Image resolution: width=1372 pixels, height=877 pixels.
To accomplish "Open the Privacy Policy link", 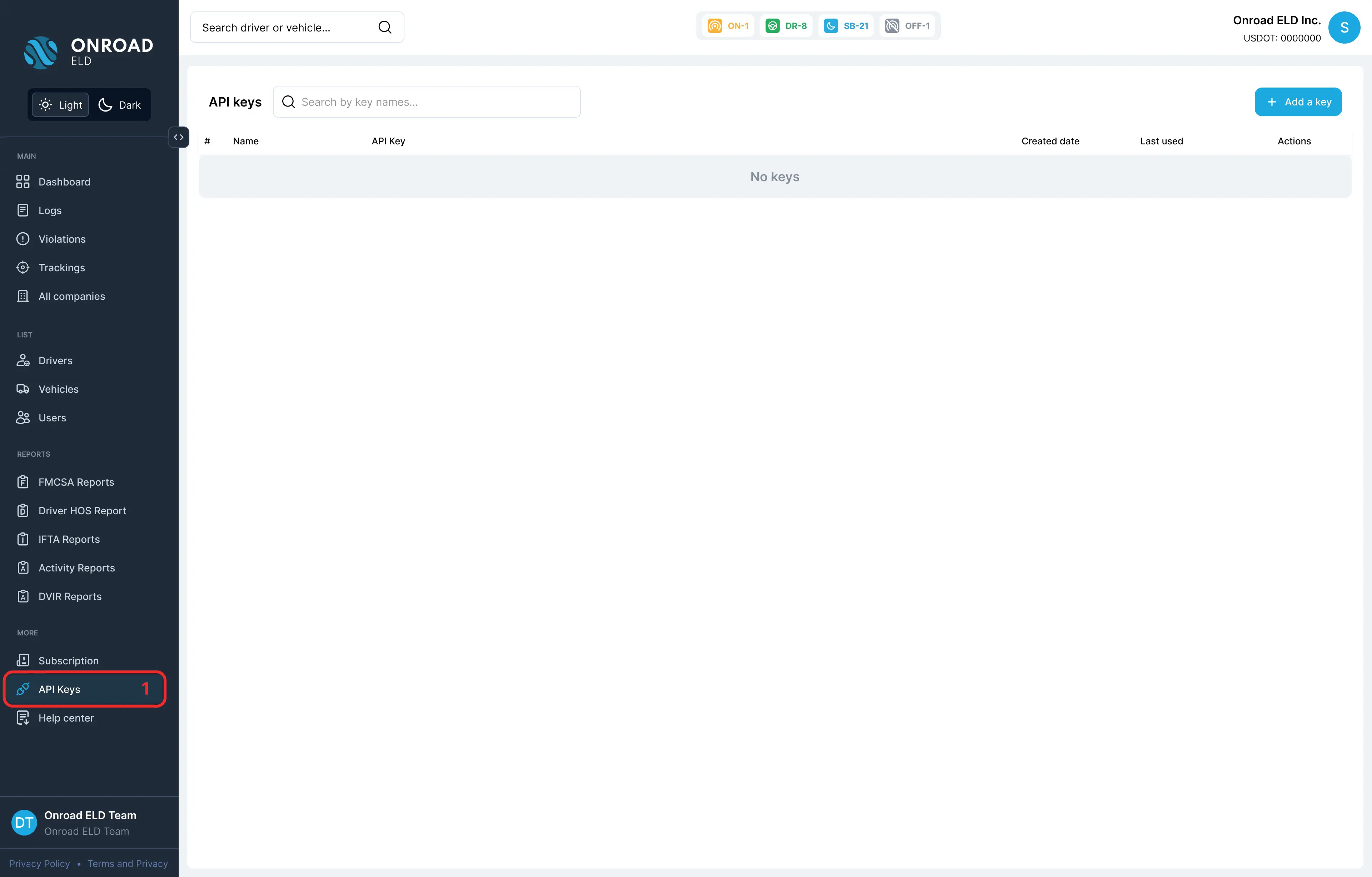I will coord(39,863).
